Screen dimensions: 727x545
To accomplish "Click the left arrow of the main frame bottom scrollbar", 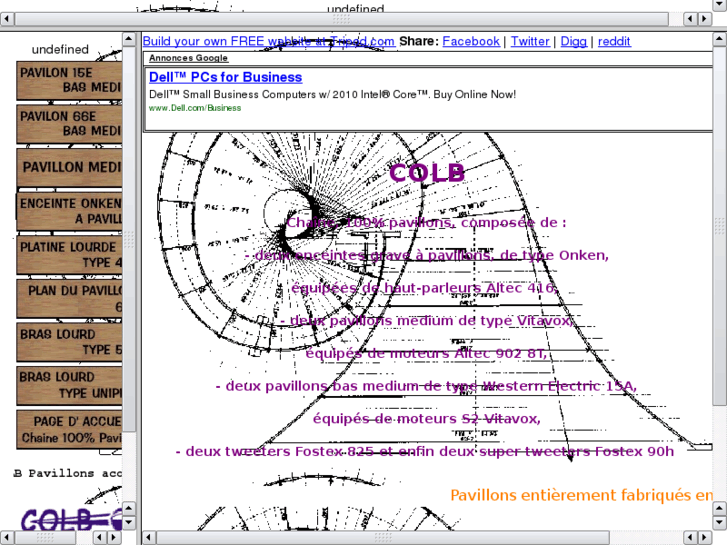I will [148, 538].
